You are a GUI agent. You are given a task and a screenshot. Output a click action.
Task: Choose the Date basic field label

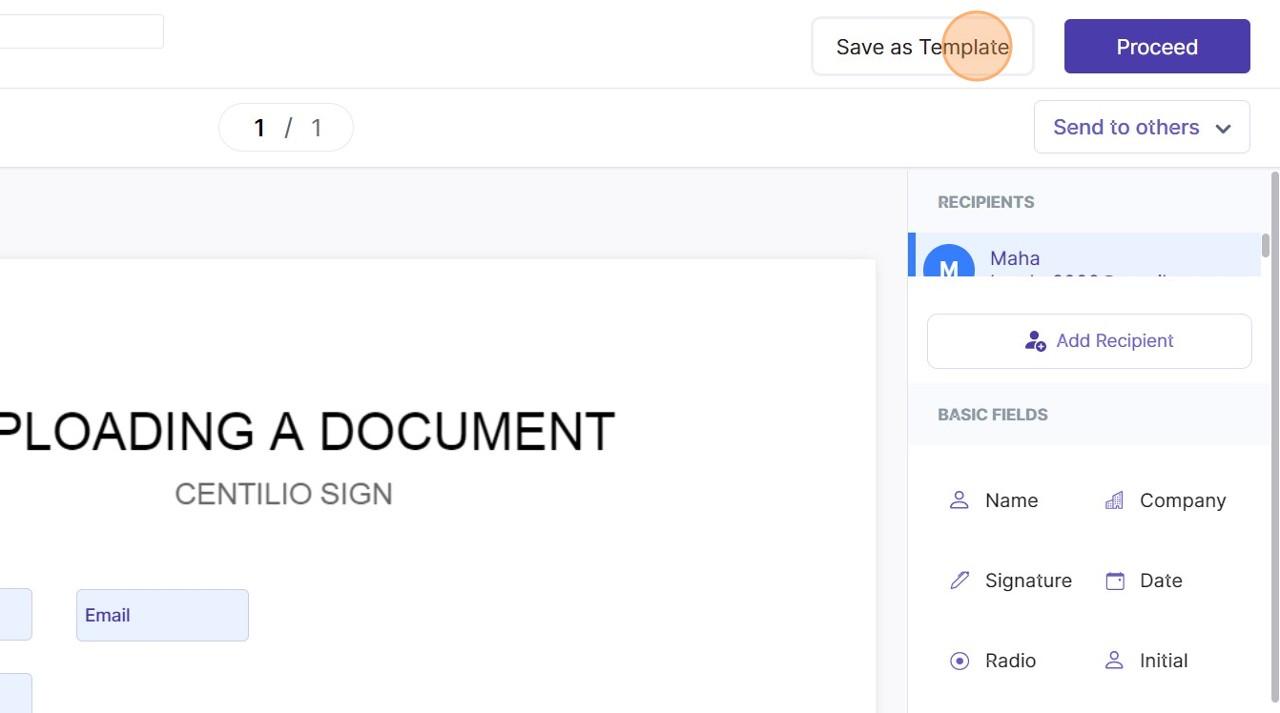coord(1161,580)
